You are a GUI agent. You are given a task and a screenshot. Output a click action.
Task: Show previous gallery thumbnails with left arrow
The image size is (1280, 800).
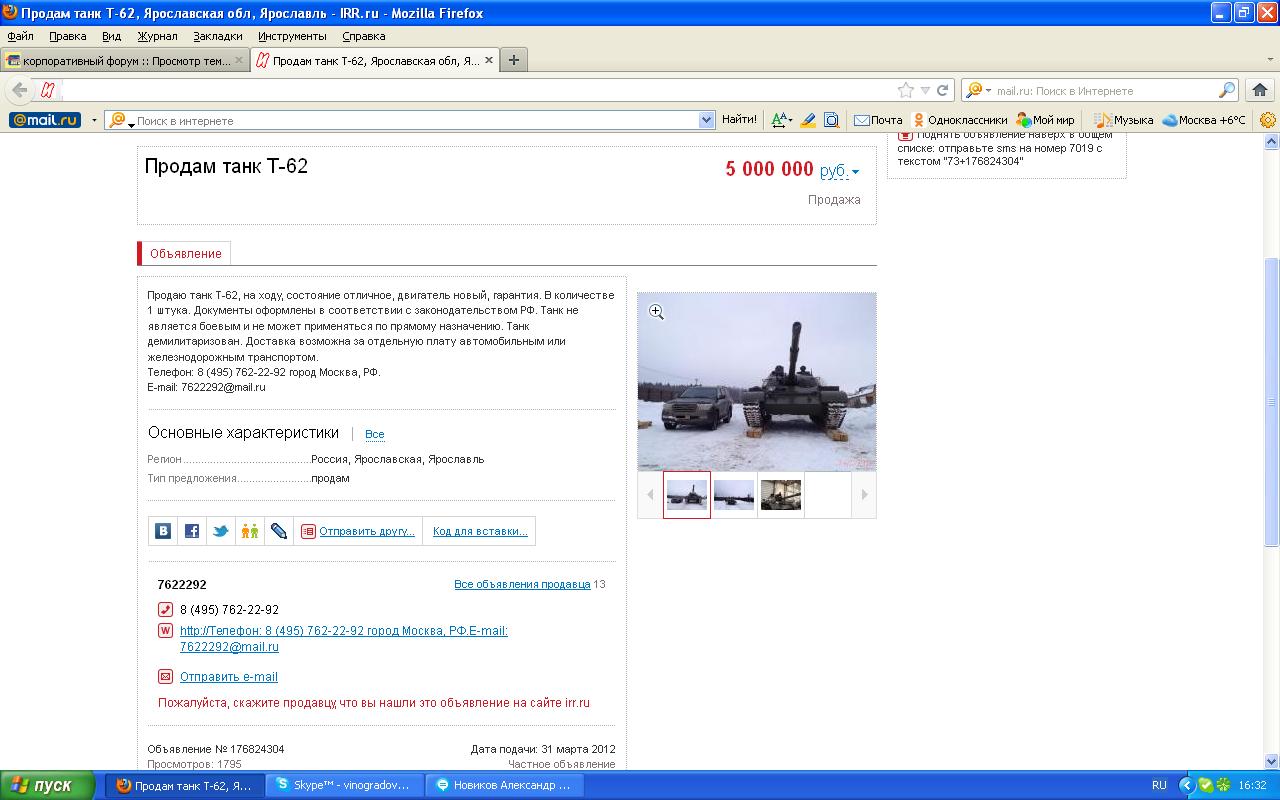tap(650, 494)
